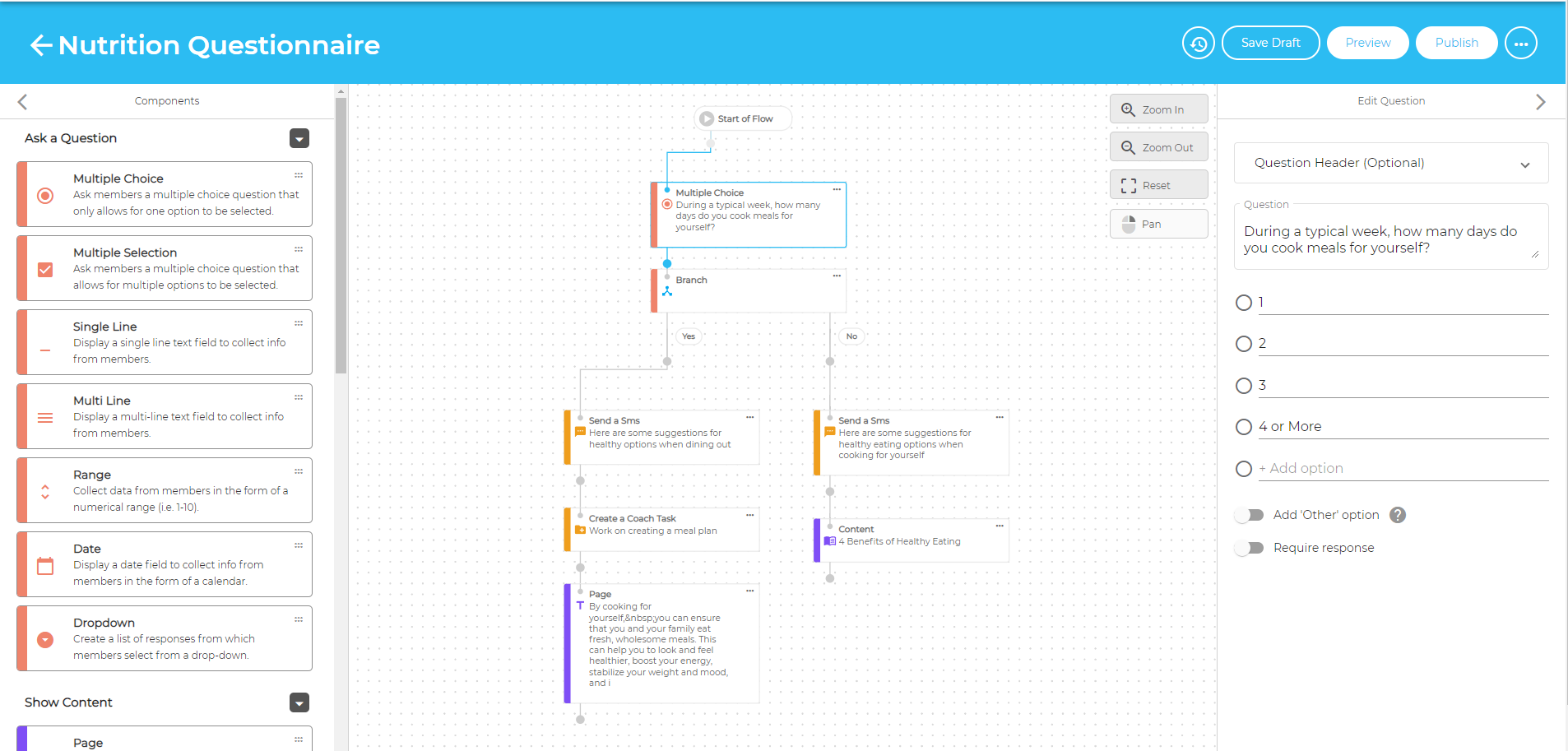Click the No branch label

click(x=851, y=336)
